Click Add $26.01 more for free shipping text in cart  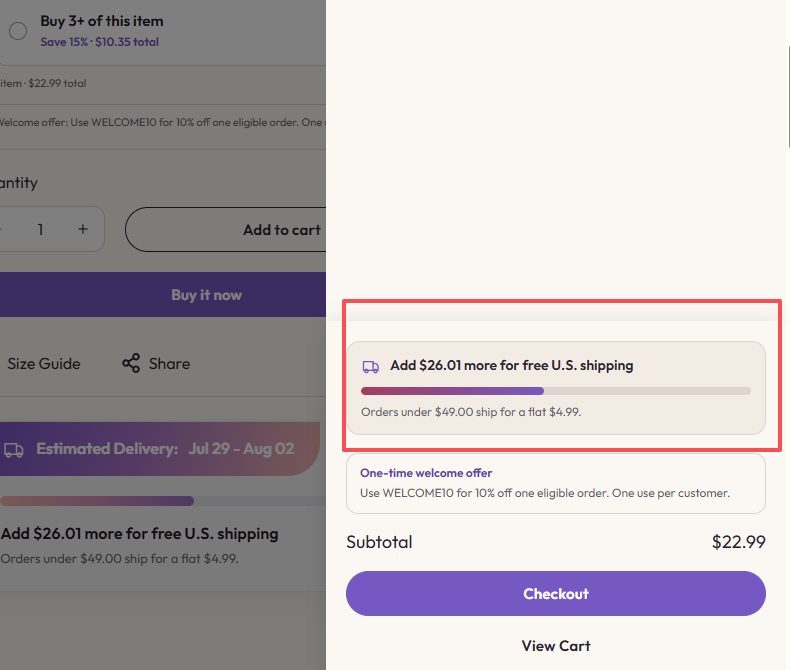pos(511,365)
